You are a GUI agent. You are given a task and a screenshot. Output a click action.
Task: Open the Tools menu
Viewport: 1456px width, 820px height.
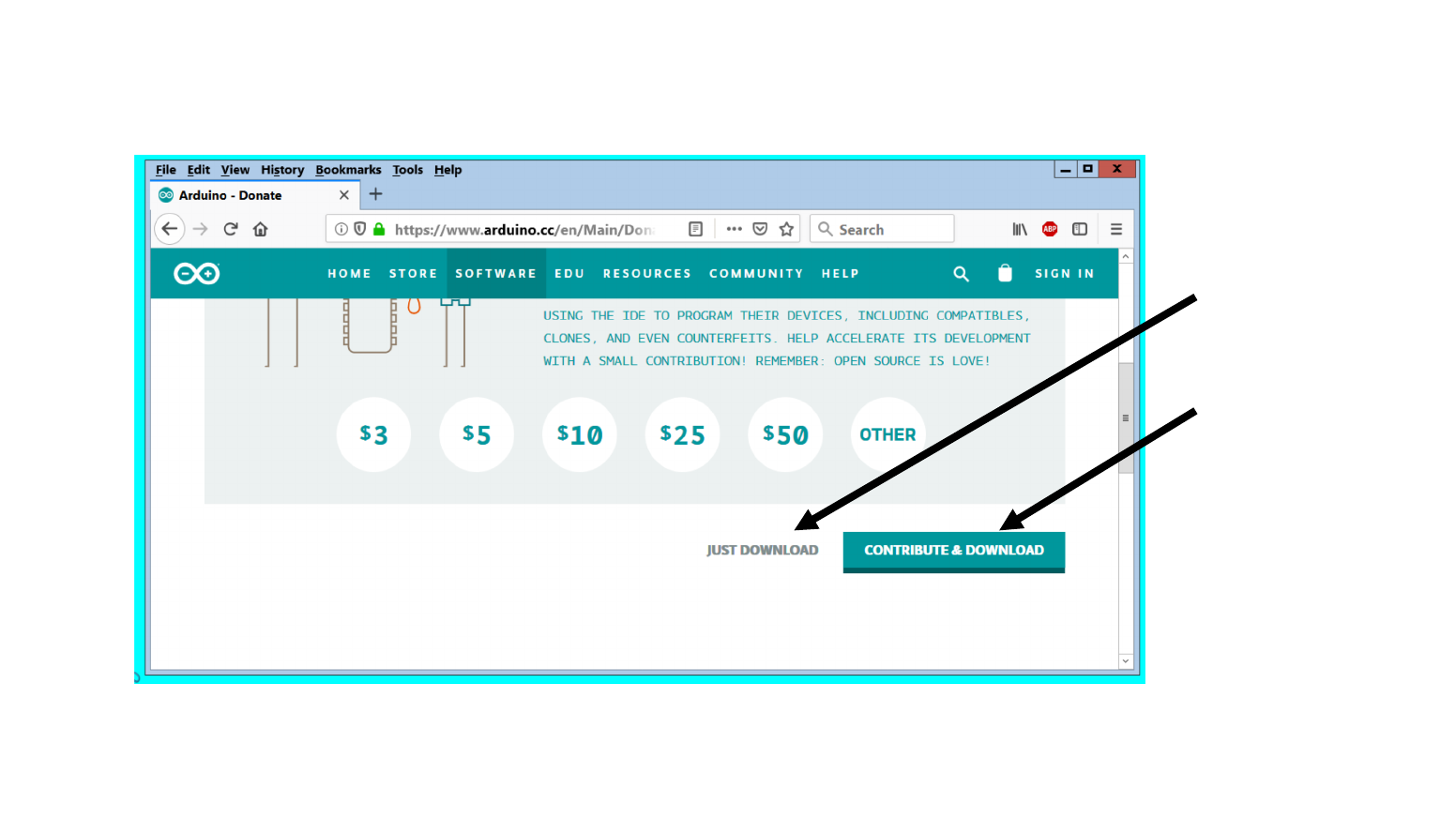[x=407, y=170]
